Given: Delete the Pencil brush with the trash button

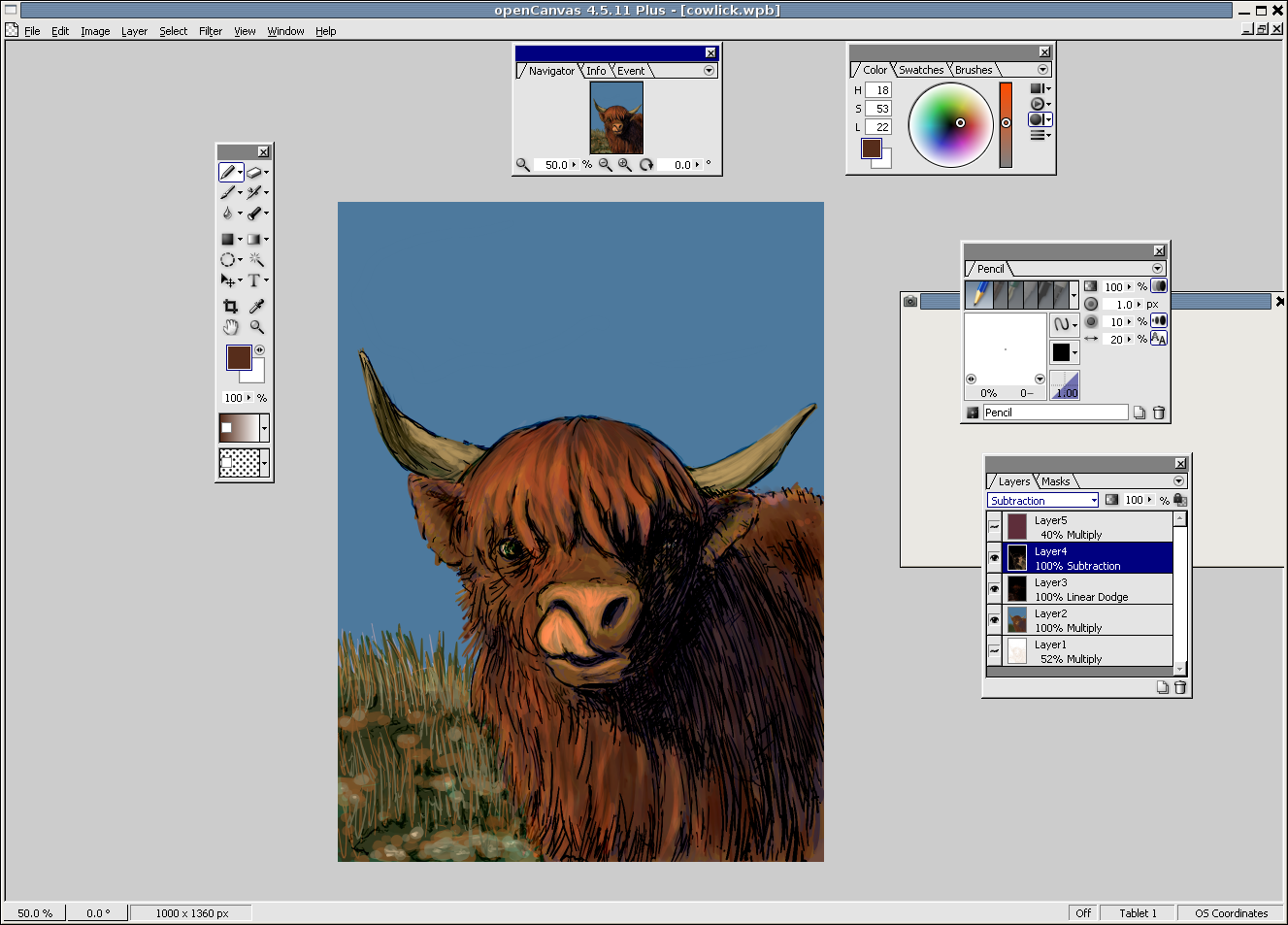Looking at the screenshot, I should tap(1159, 413).
